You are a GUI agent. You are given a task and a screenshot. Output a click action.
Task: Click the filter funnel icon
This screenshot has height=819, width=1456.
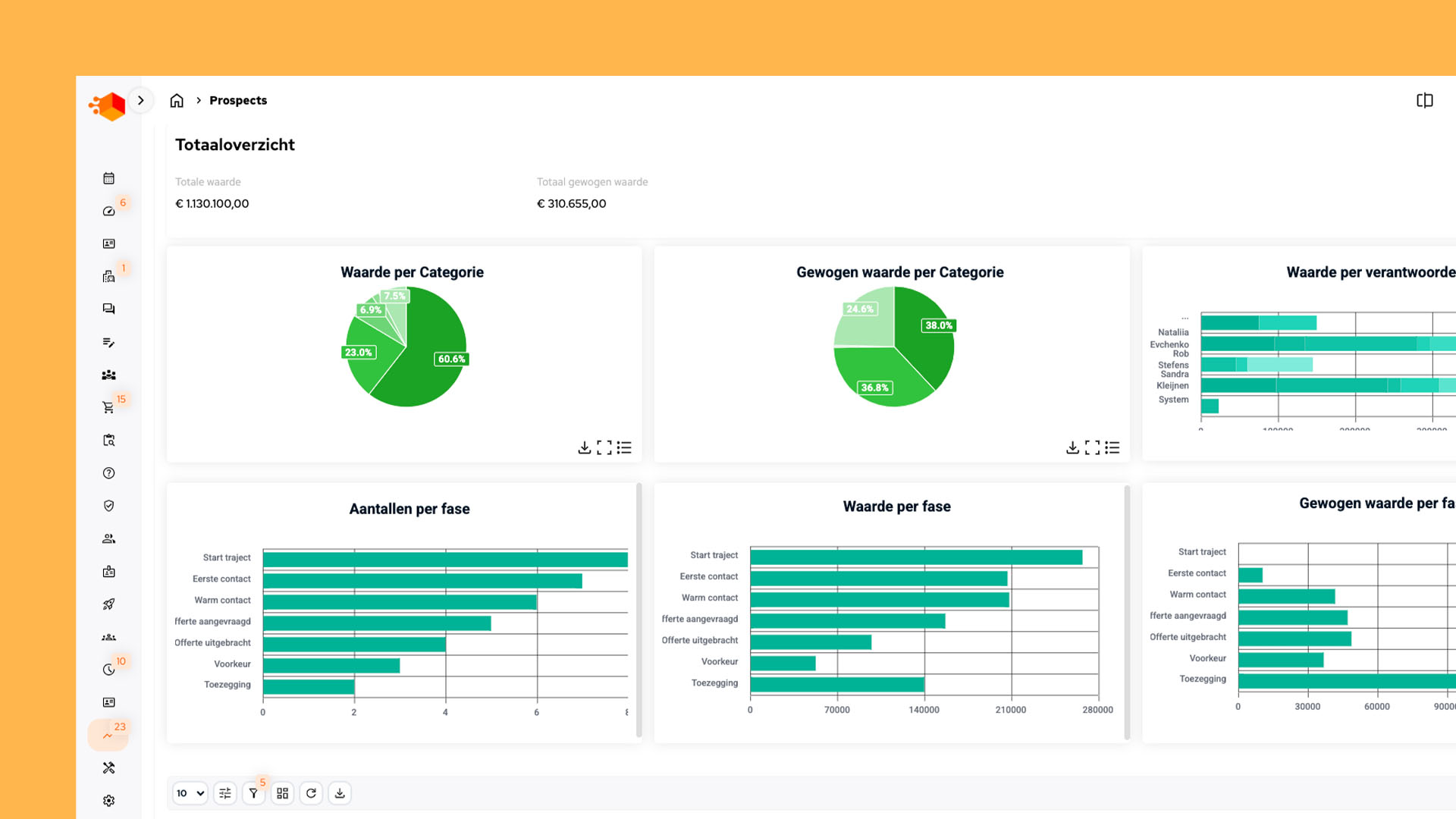point(253,793)
